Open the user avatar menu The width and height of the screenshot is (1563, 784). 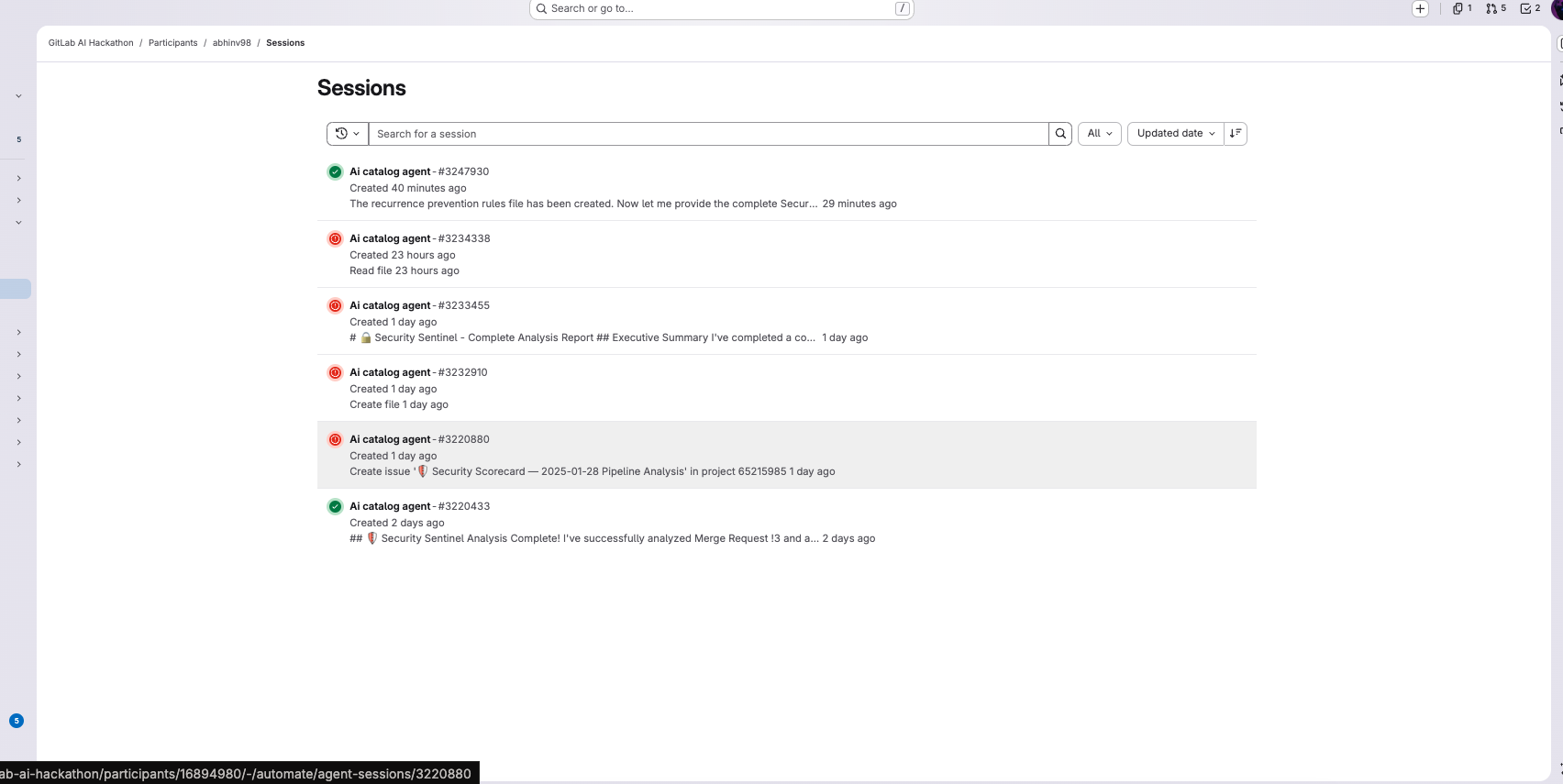[1557, 8]
